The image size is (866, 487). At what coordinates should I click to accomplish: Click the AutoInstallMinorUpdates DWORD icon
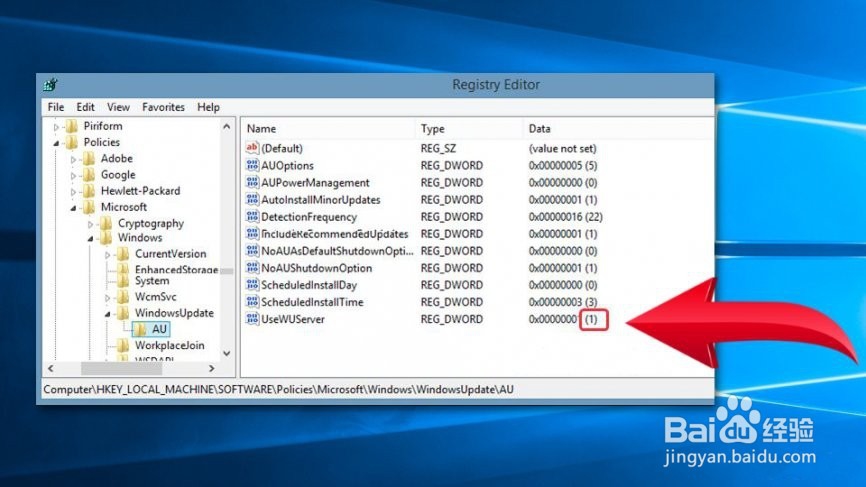tap(252, 199)
